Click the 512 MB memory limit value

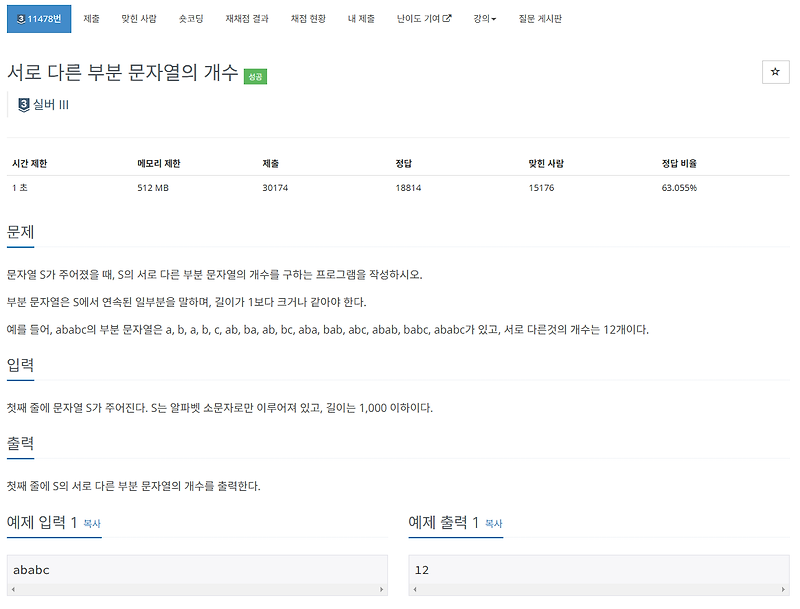click(153, 188)
